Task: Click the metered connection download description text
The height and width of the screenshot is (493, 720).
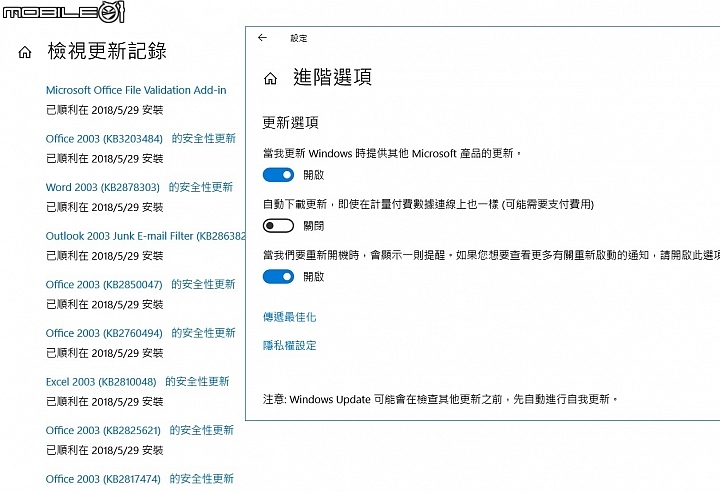Action: coord(428,204)
